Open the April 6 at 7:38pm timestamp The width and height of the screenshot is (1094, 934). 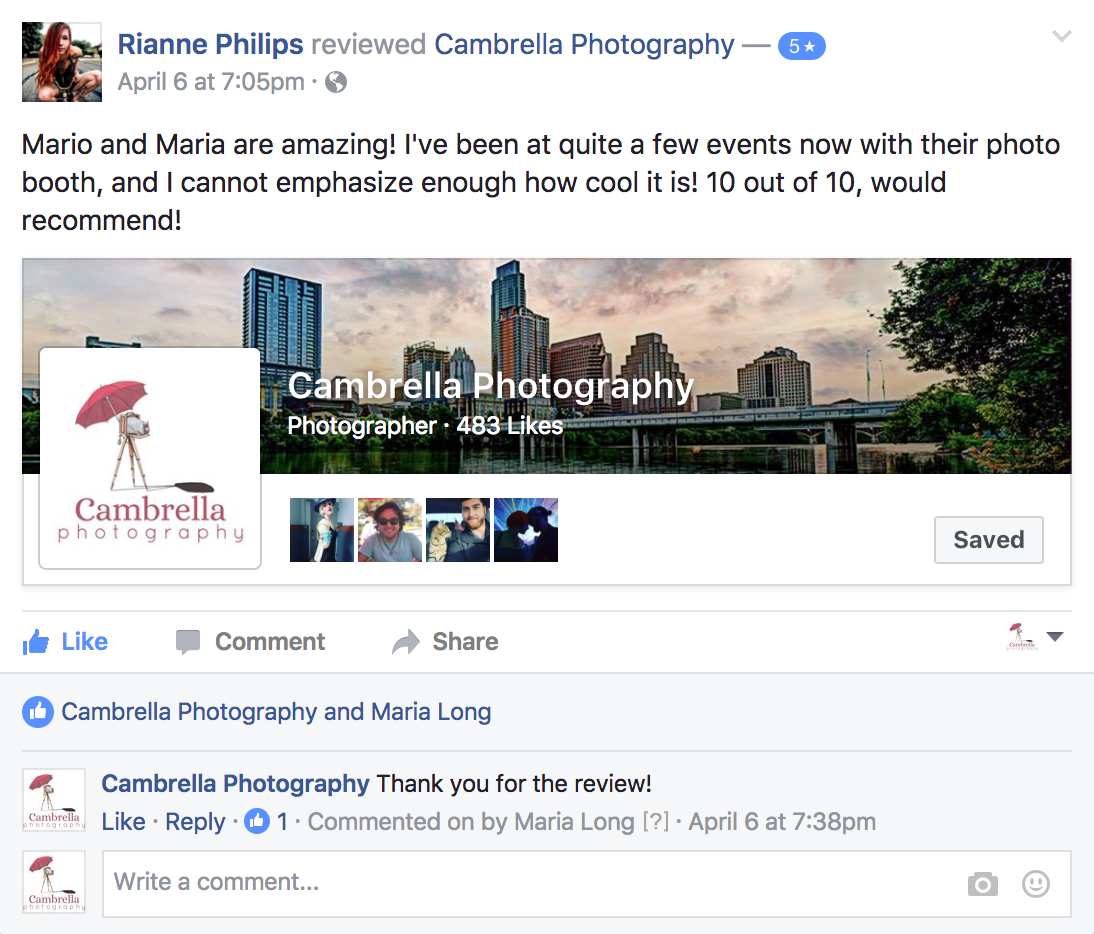782,822
